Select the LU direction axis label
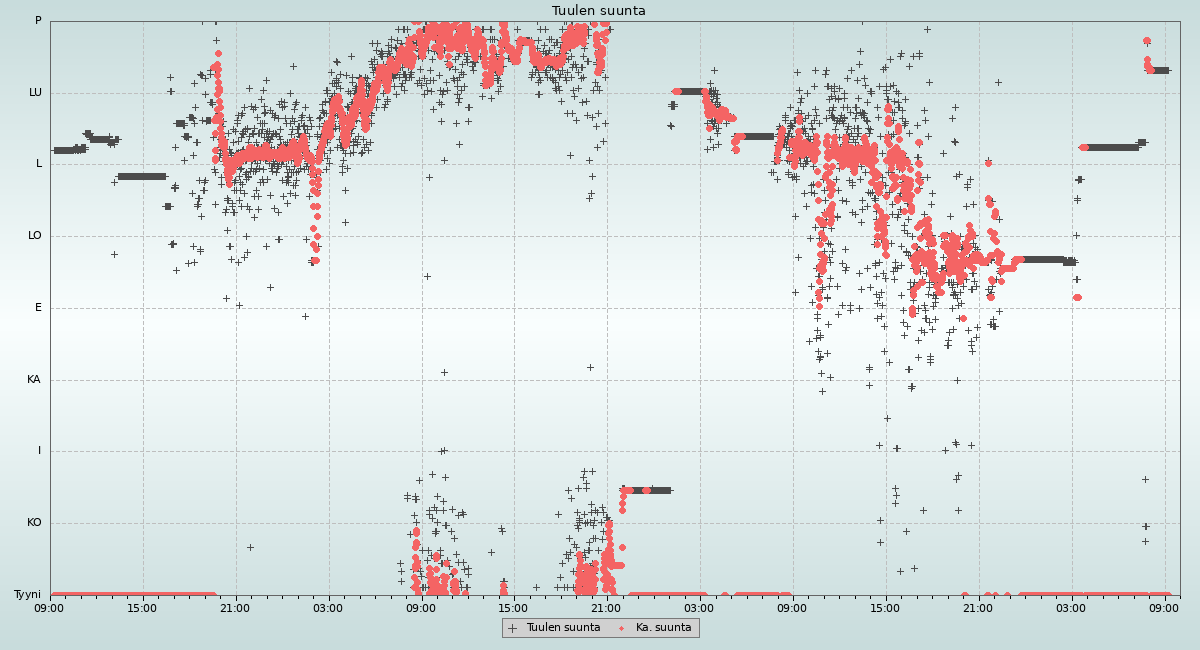Image resolution: width=1200 pixels, height=650 pixels. pos(35,93)
